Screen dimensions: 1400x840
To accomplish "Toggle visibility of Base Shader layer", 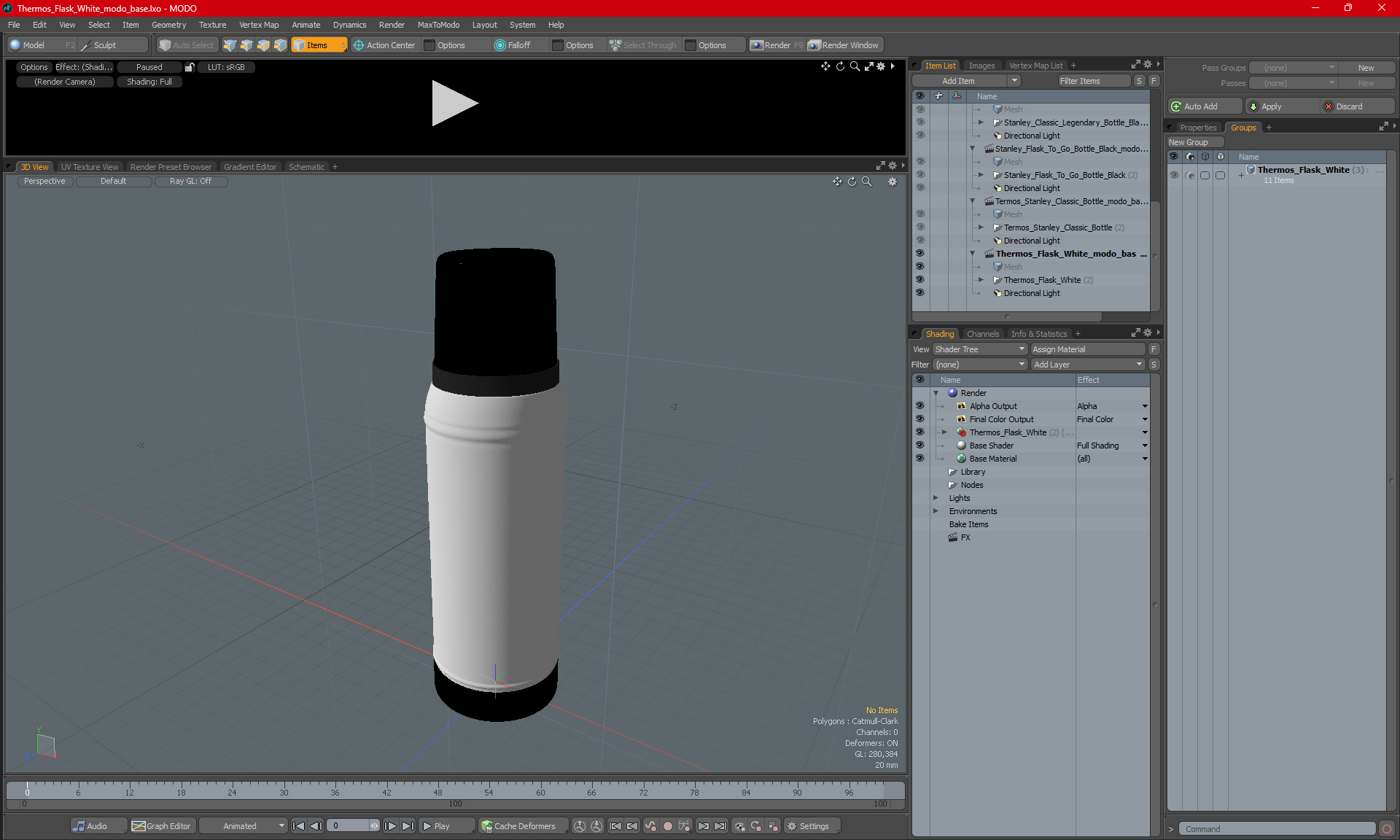I will [919, 446].
